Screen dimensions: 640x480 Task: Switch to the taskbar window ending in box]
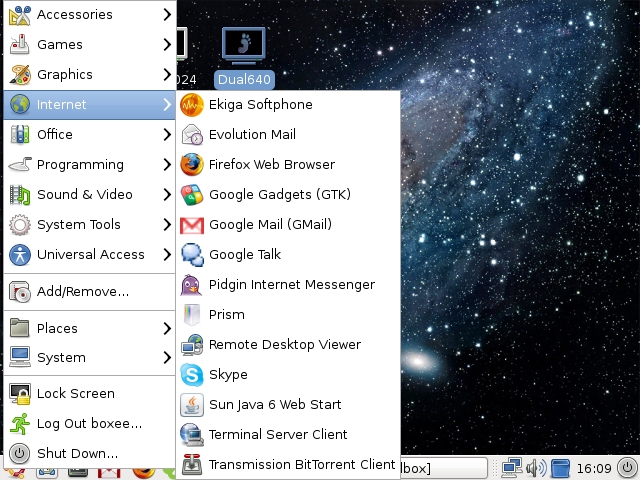444,468
